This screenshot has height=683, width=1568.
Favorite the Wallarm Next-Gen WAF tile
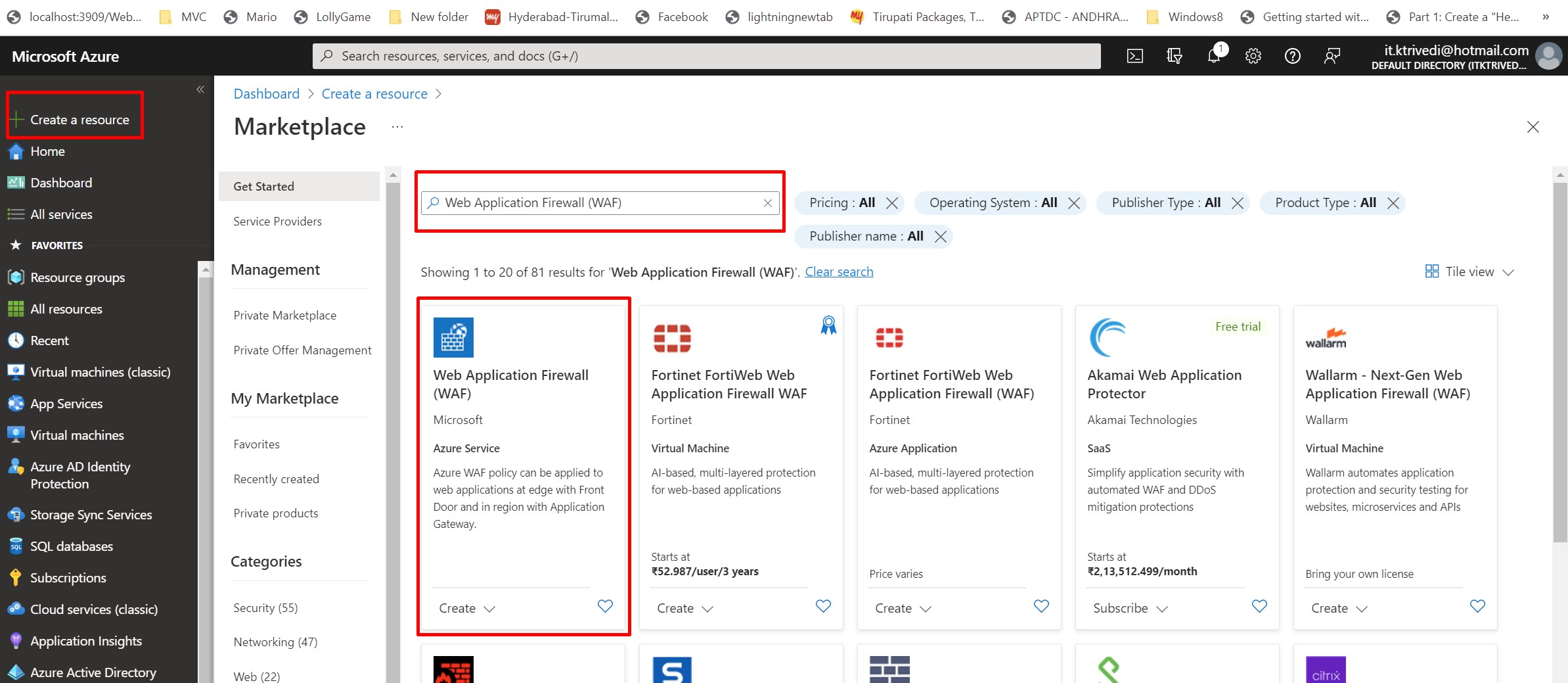click(x=1477, y=606)
